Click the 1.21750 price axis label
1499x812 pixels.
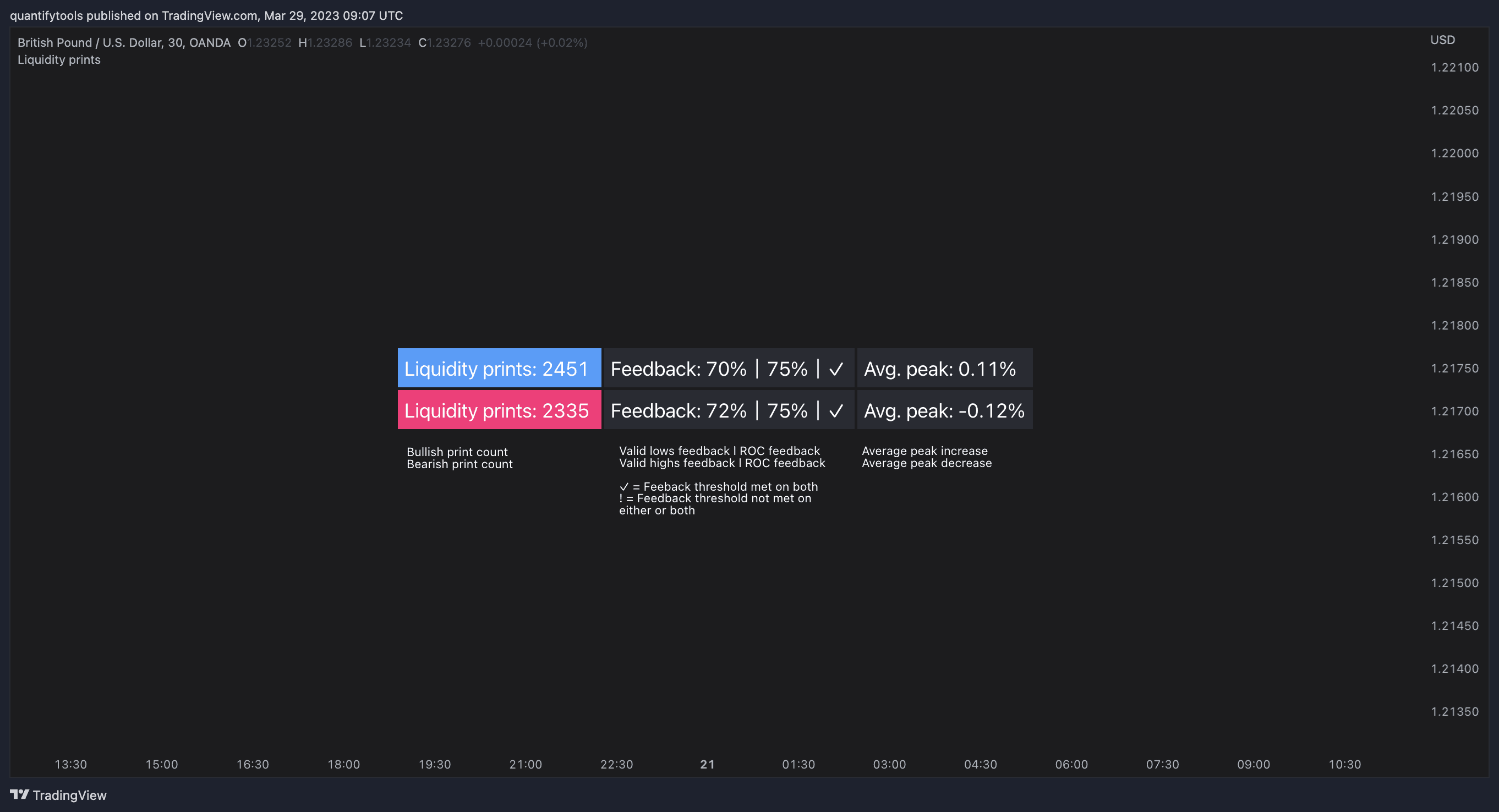[x=1454, y=368]
